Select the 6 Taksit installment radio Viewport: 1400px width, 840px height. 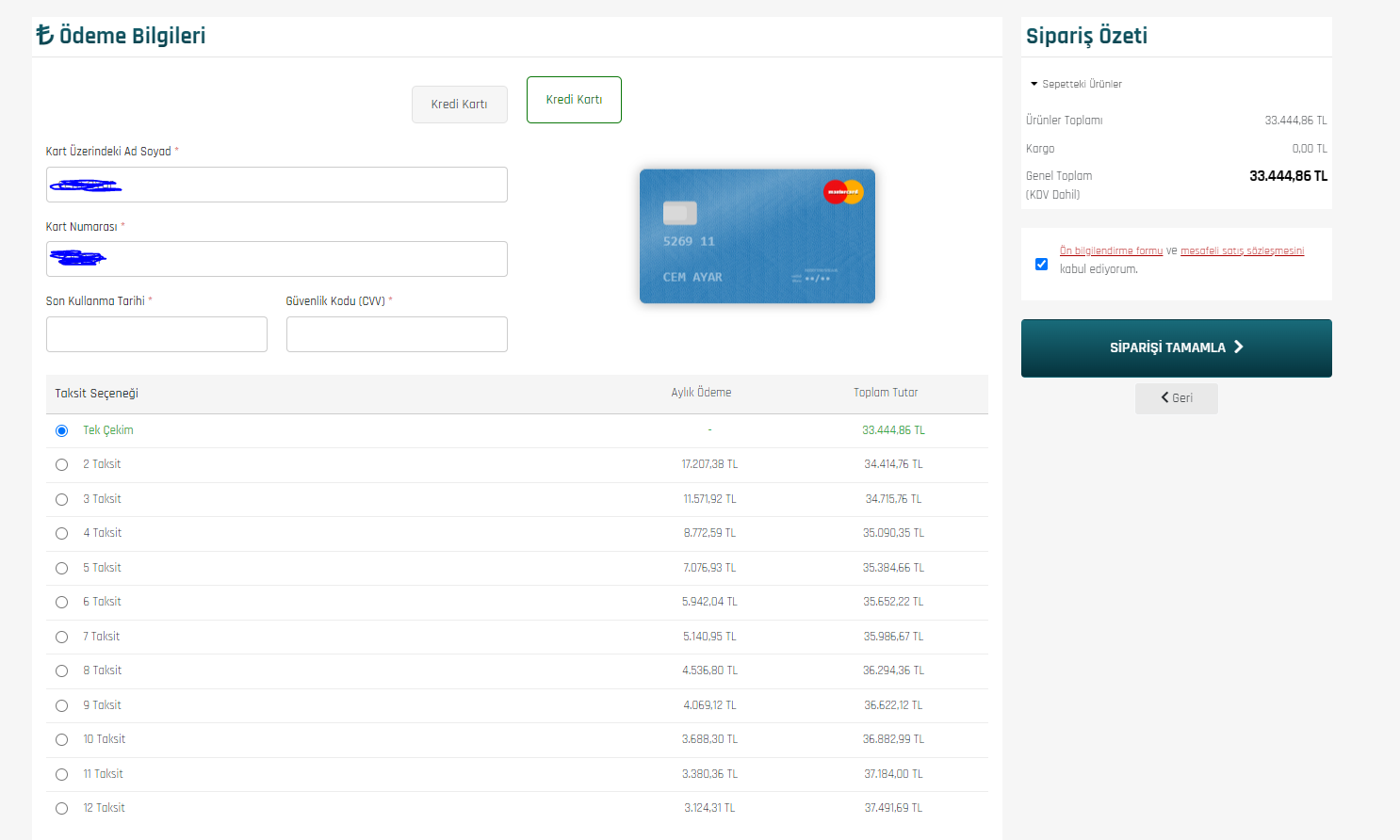[61, 602]
